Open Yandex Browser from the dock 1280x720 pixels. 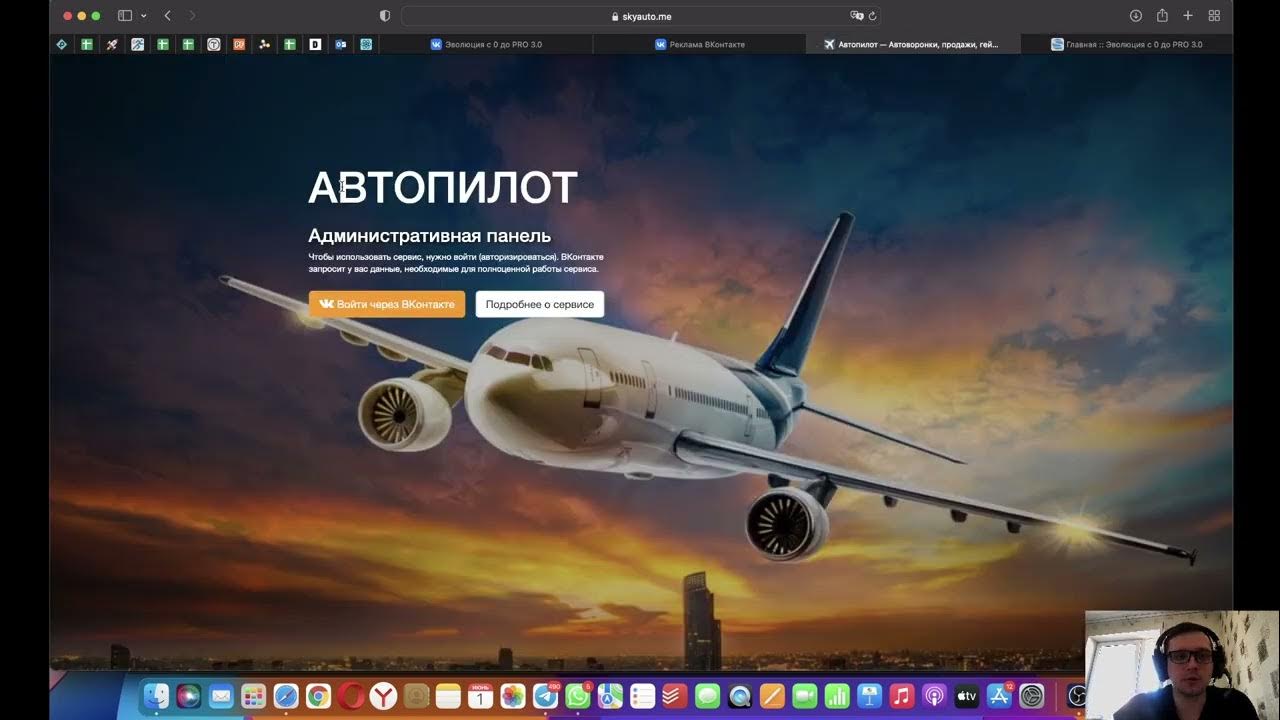pyautogui.click(x=383, y=696)
